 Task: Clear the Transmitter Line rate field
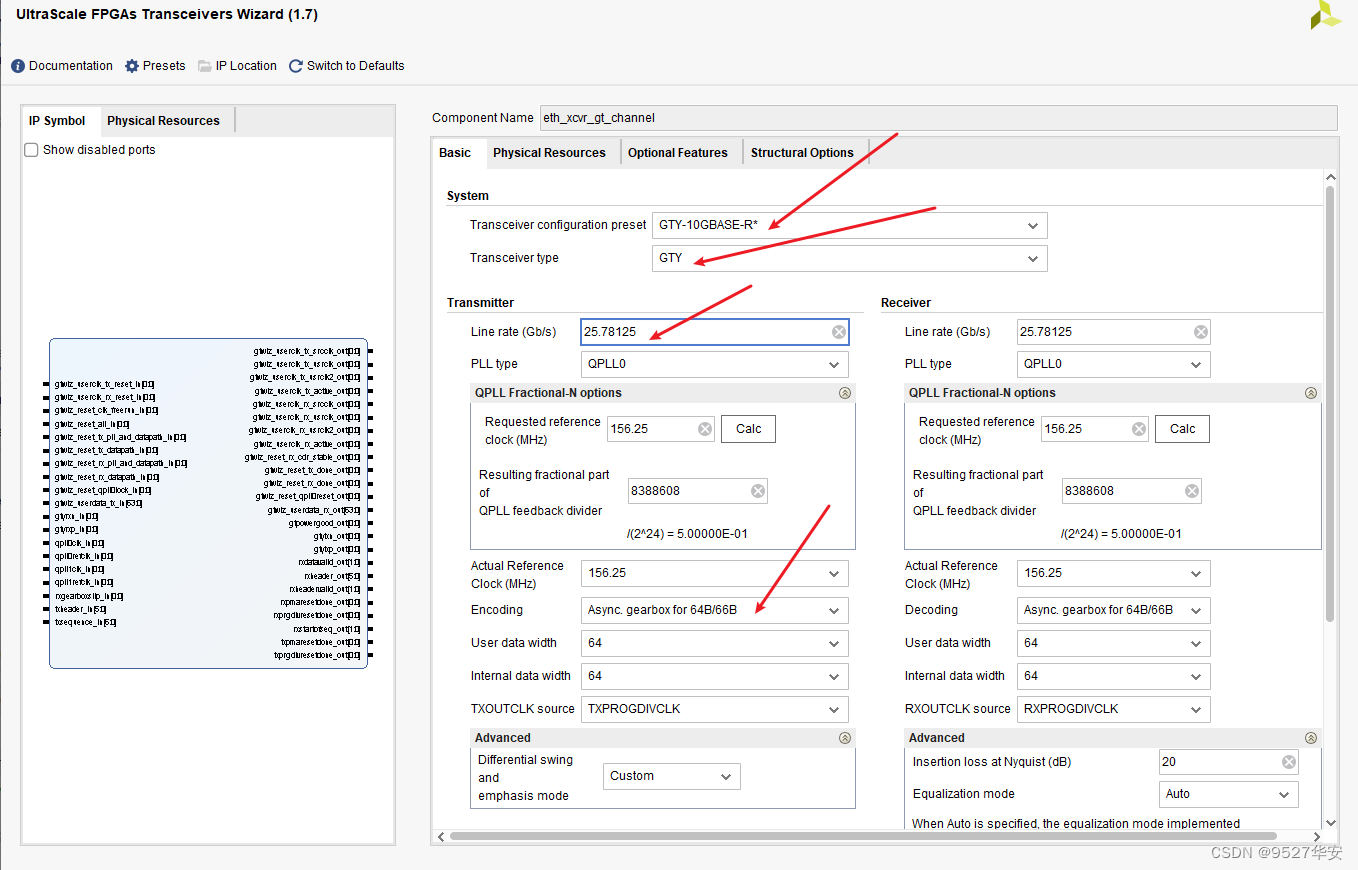839,332
